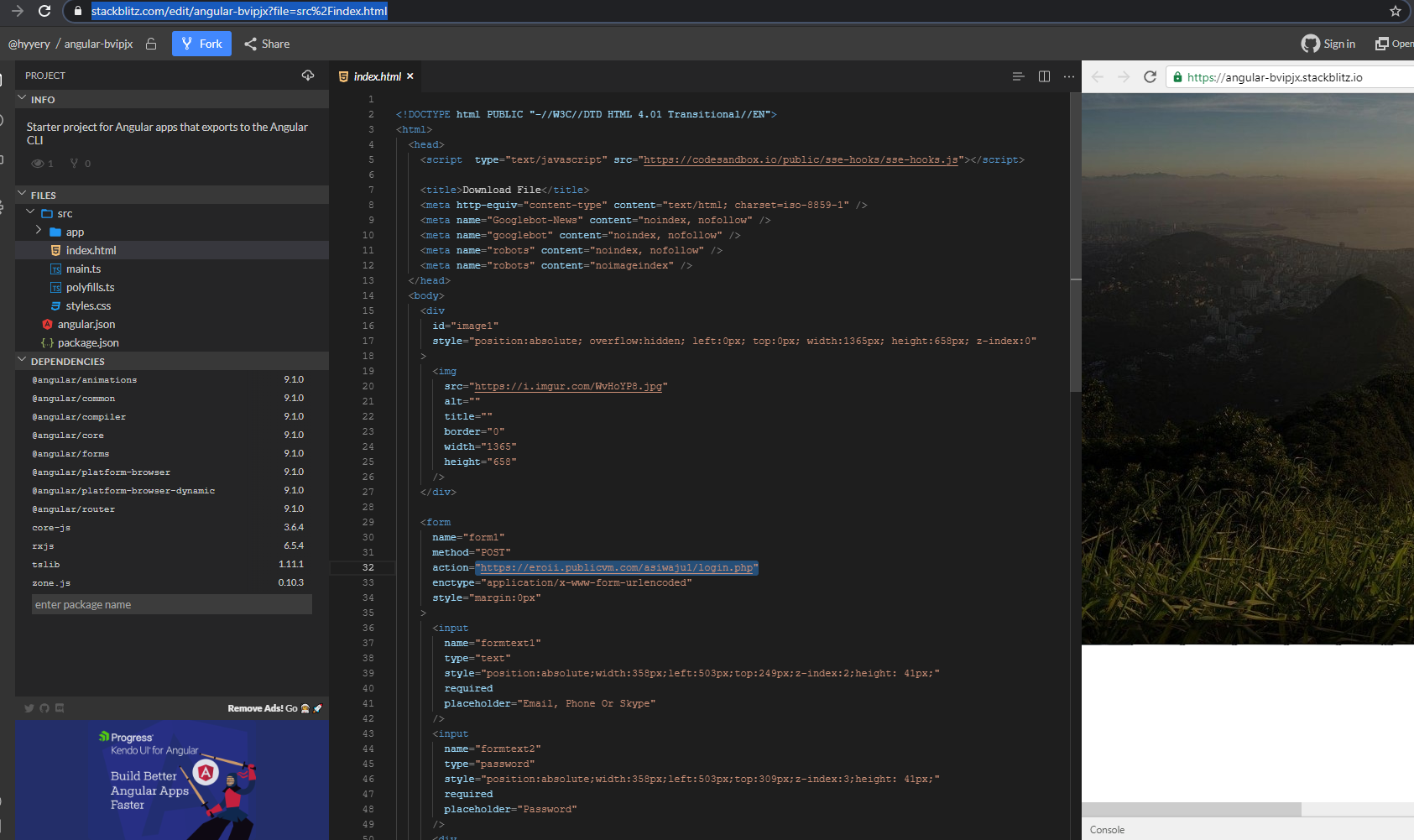Click the preview URL bar
The width and height of the screenshot is (1414, 840).
pos(1290,77)
